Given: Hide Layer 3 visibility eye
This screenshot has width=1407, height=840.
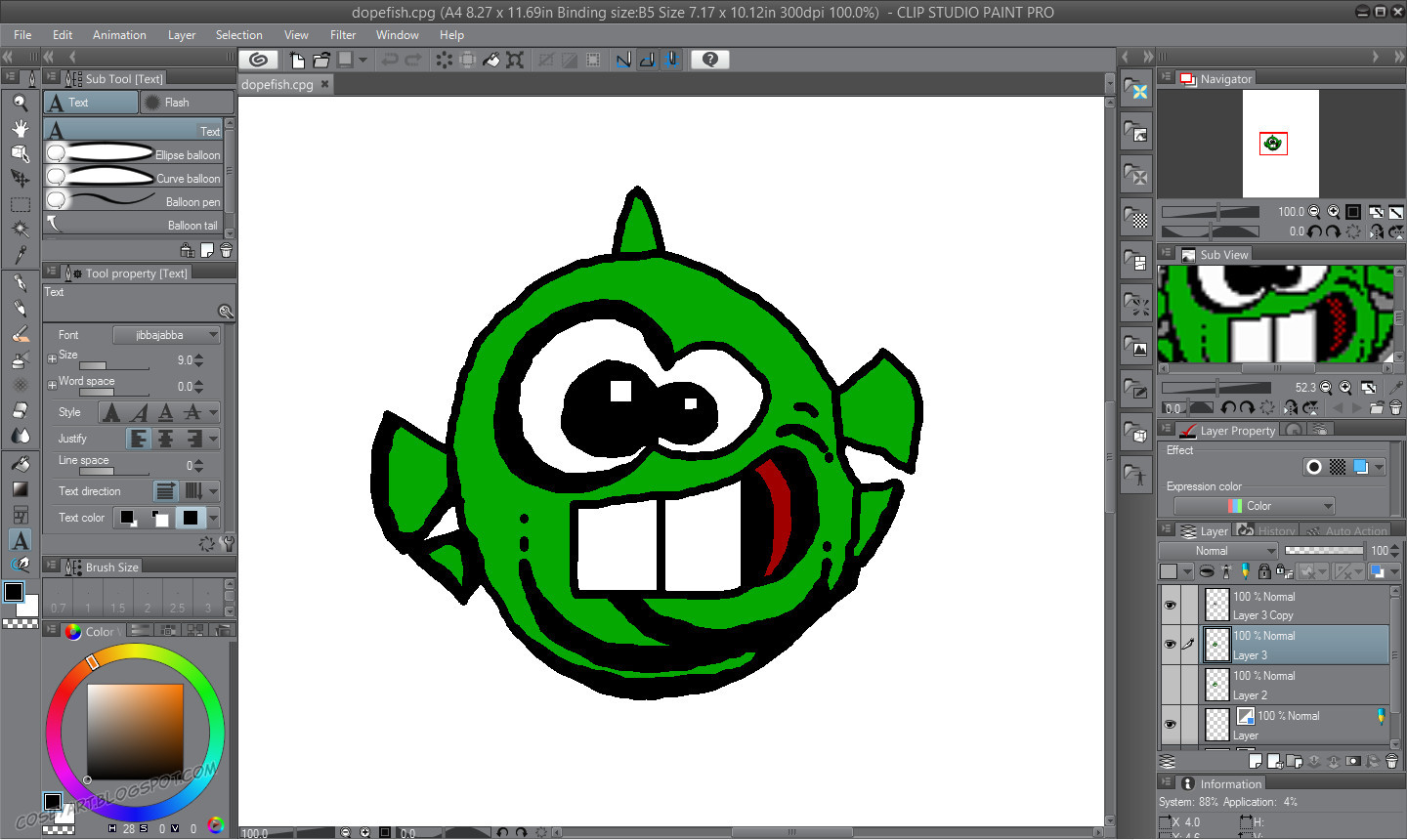Looking at the screenshot, I should pos(1170,645).
